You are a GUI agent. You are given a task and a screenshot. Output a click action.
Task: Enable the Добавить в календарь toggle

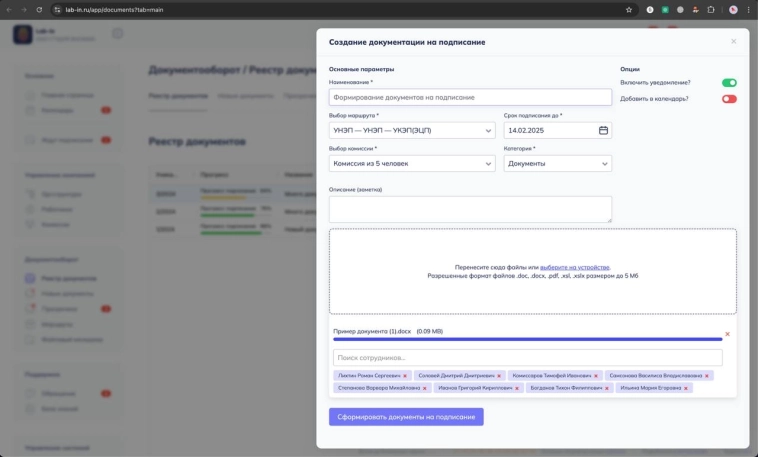(x=729, y=99)
